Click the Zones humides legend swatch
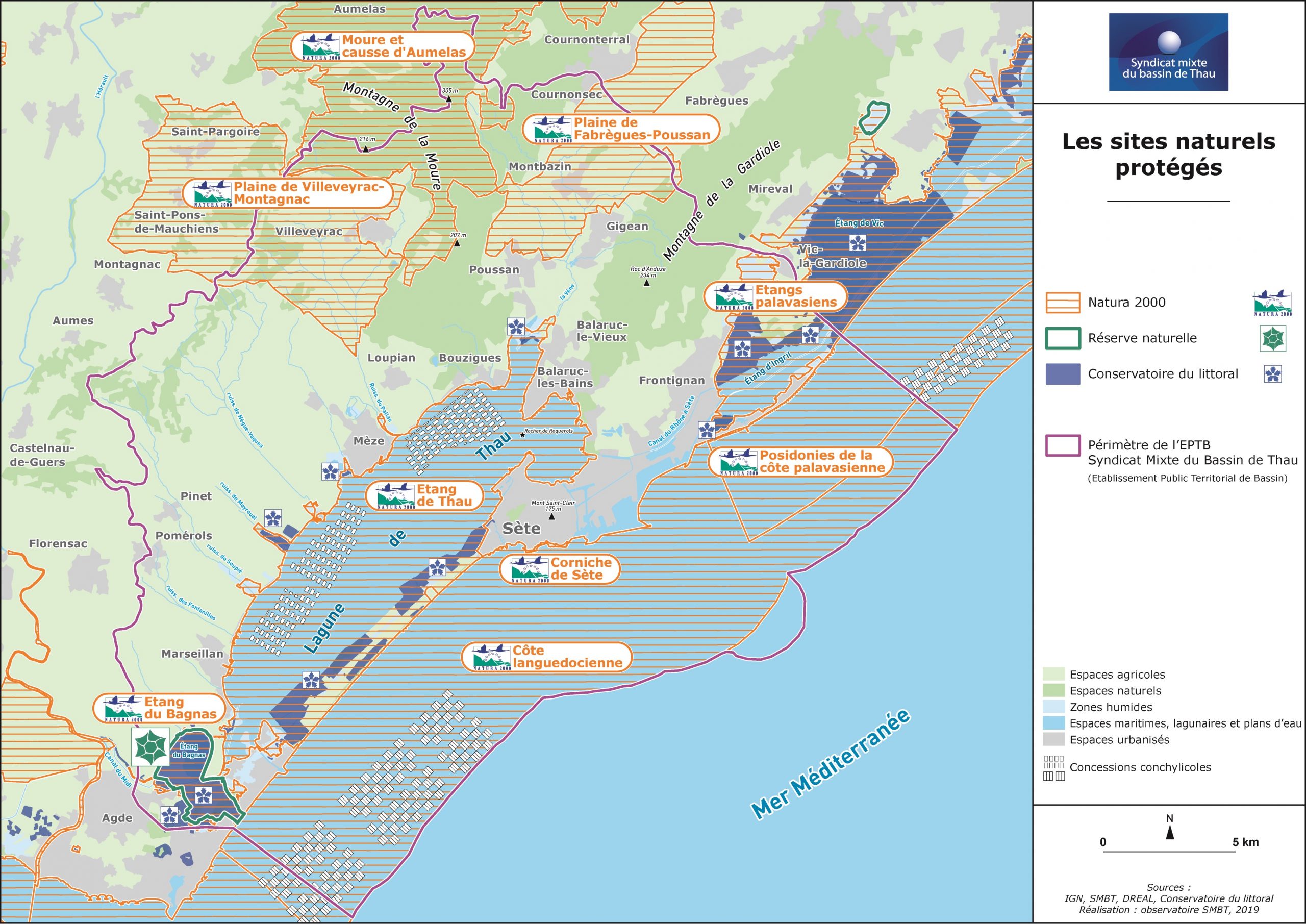This screenshot has height=924, width=1306. pos(1053,707)
